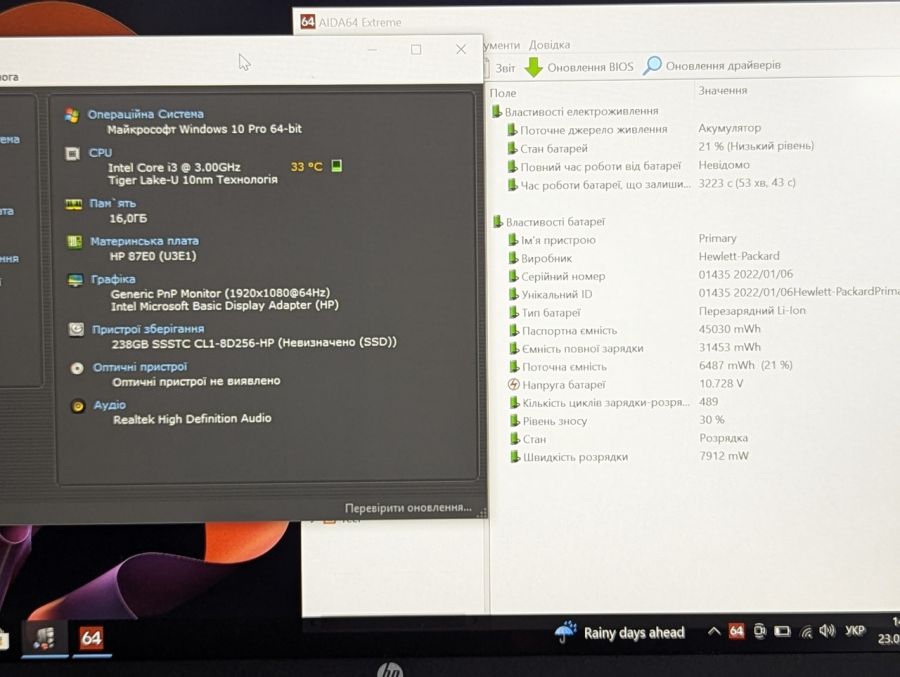The image size is (900, 677).
Task: Open the Графіка section heading
Action: click(x=113, y=279)
